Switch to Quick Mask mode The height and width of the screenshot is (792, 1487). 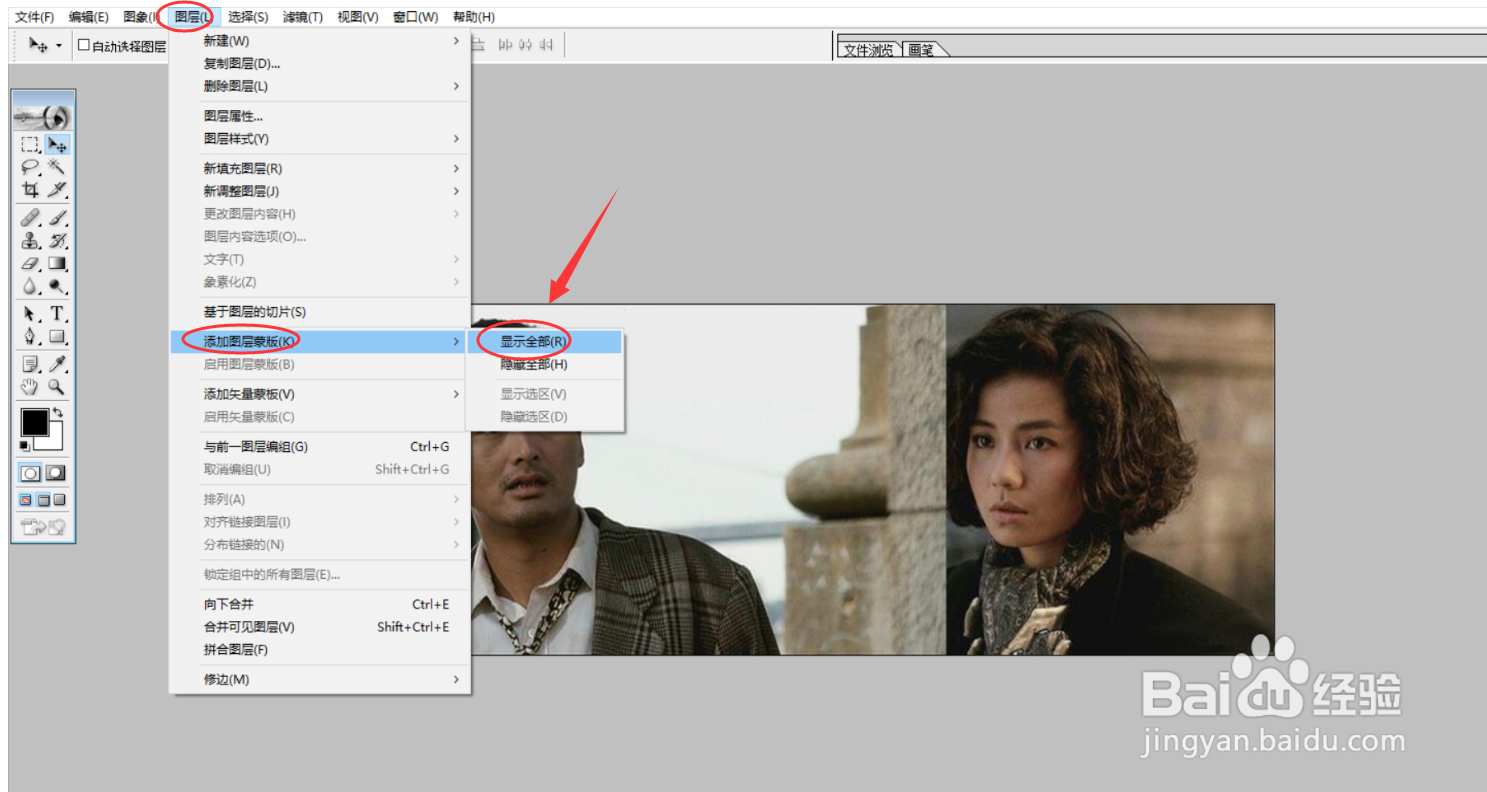(x=56, y=473)
